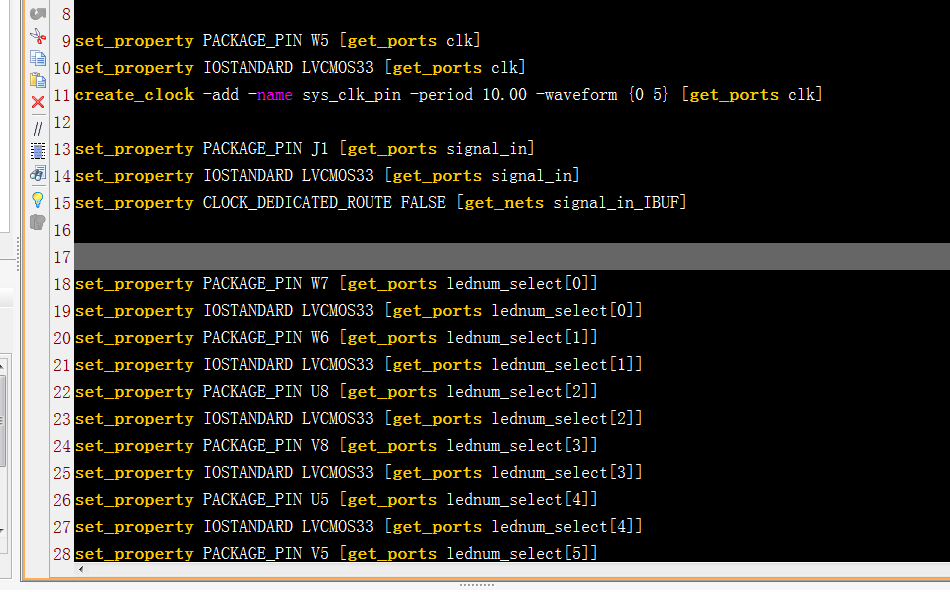Click the greyed-out icon below the light bulb
The height and width of the screenshot is (592, 950).
(x=38, y=222)
